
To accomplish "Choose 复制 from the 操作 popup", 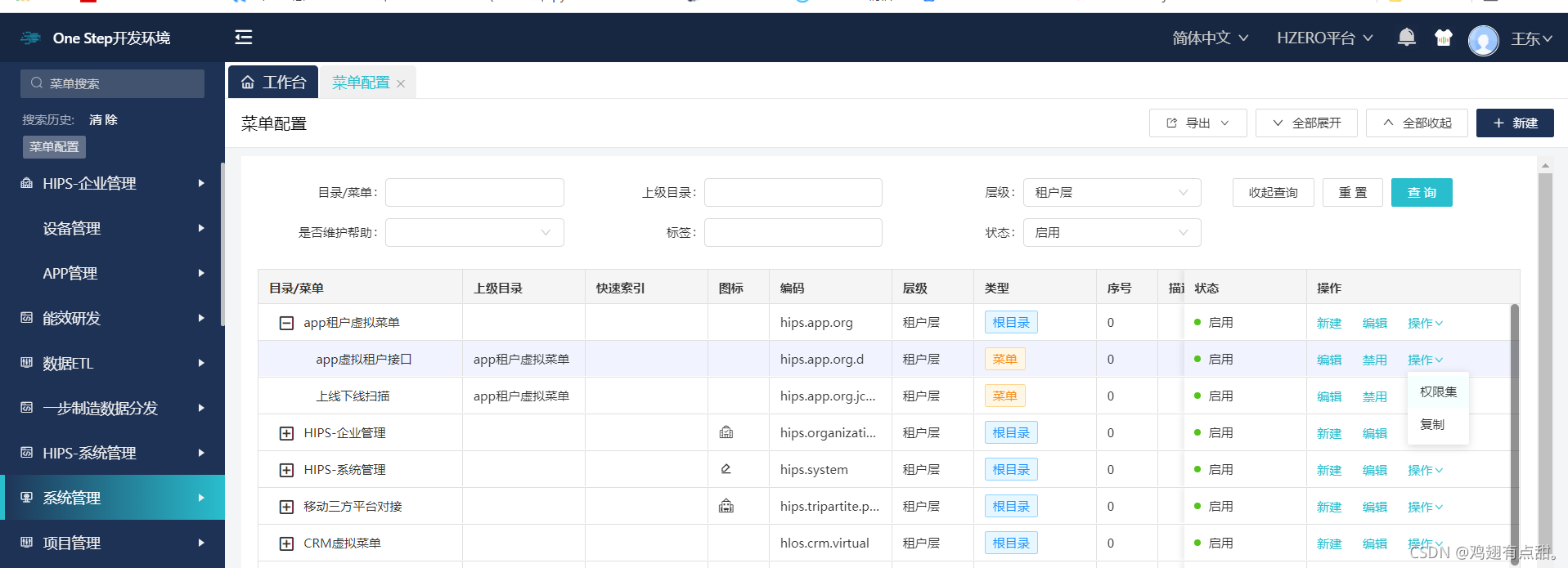I will [1438, 424].
